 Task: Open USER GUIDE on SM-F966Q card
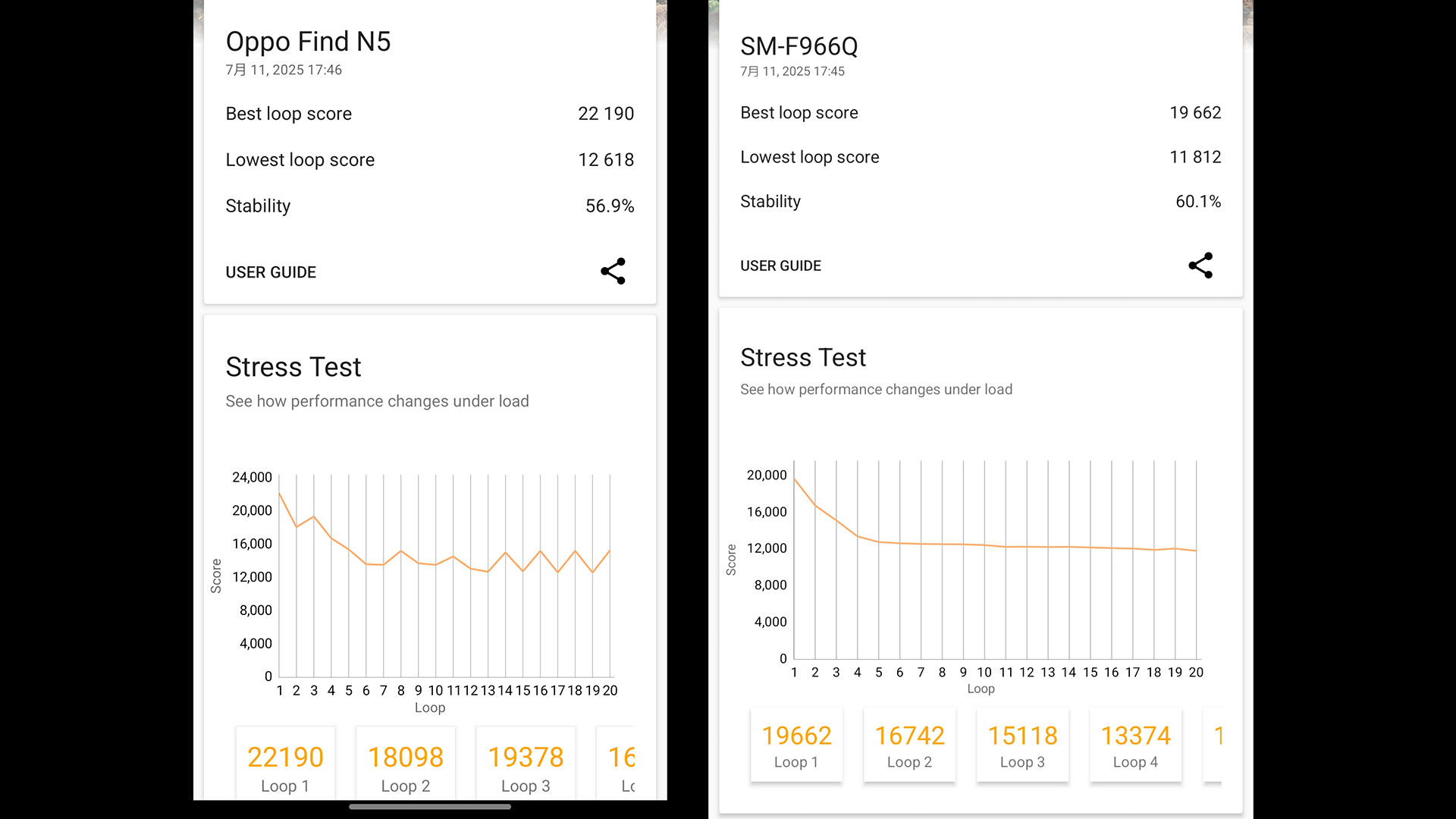point(780,266)
